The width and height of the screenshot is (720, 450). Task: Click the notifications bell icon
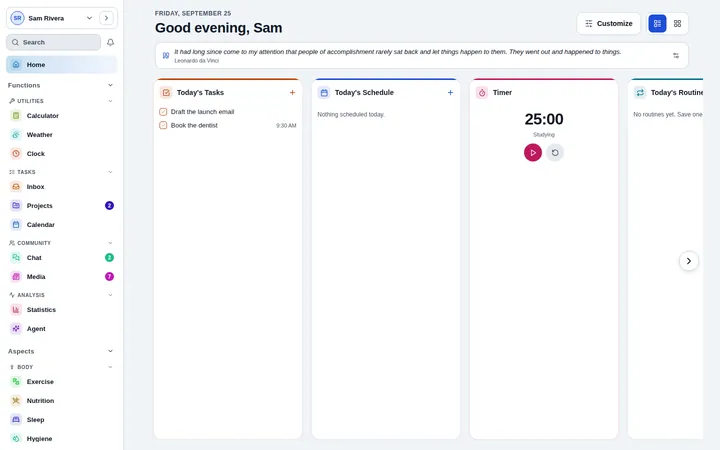pyautogui.click(x=110, y=42)
